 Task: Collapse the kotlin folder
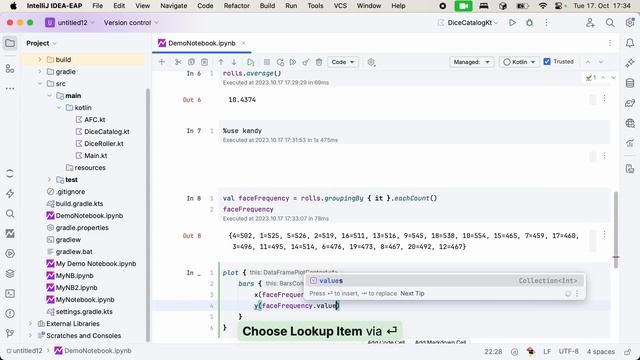click(x=59, y=108)
